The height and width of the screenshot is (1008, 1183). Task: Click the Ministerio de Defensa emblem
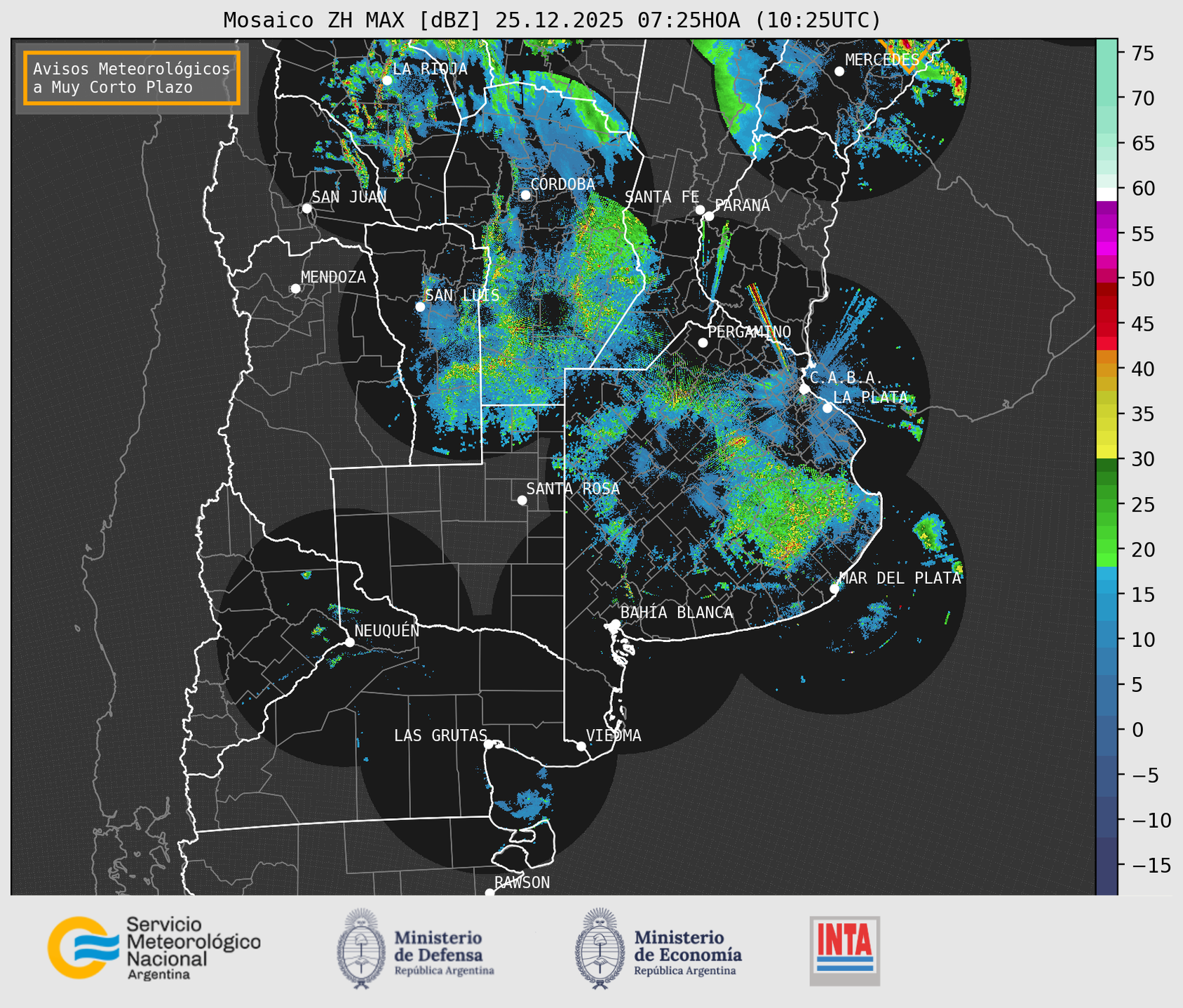362,948
